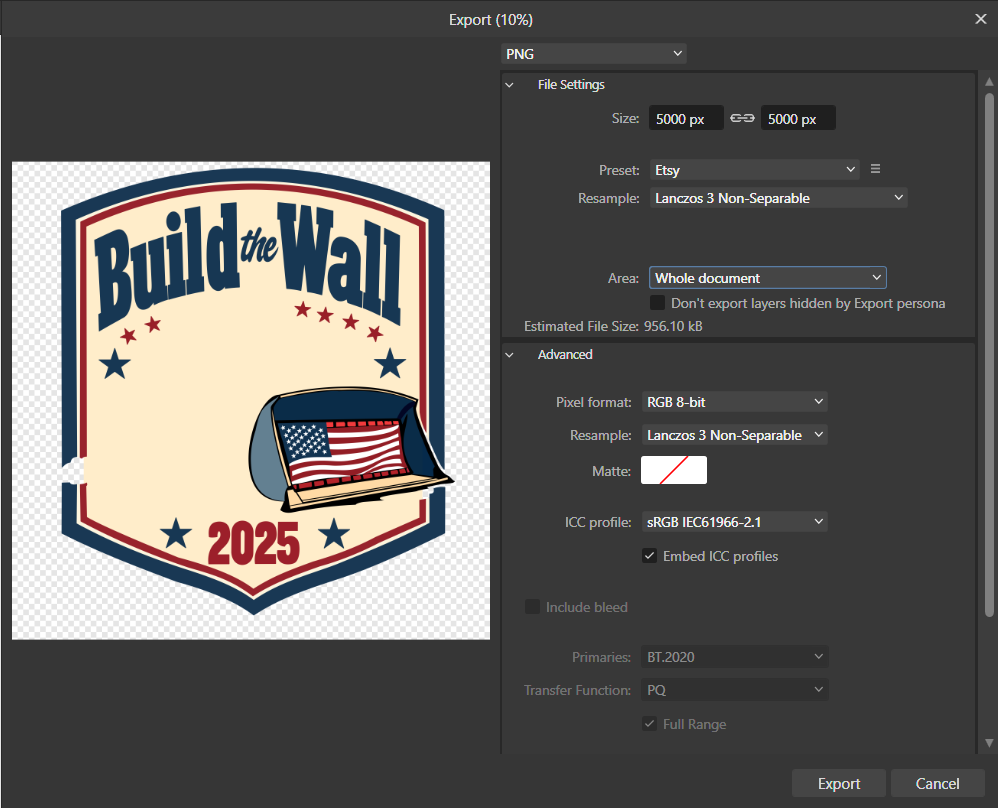Toggle the Full Range checkbox
Image resolution: width=998 pixels, height=808 pixels.
649,724
